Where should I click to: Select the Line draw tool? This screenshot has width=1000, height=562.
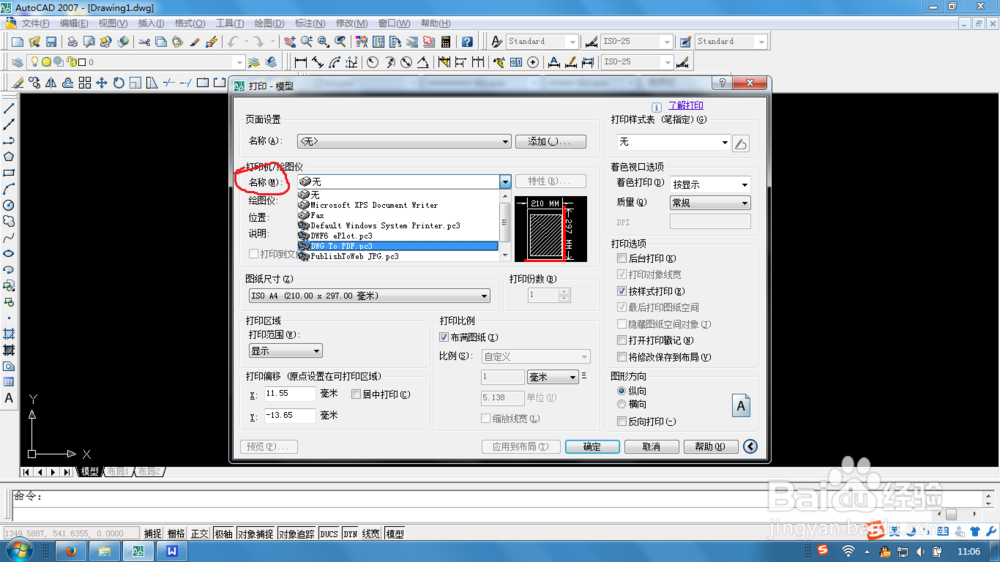point(9,108)
